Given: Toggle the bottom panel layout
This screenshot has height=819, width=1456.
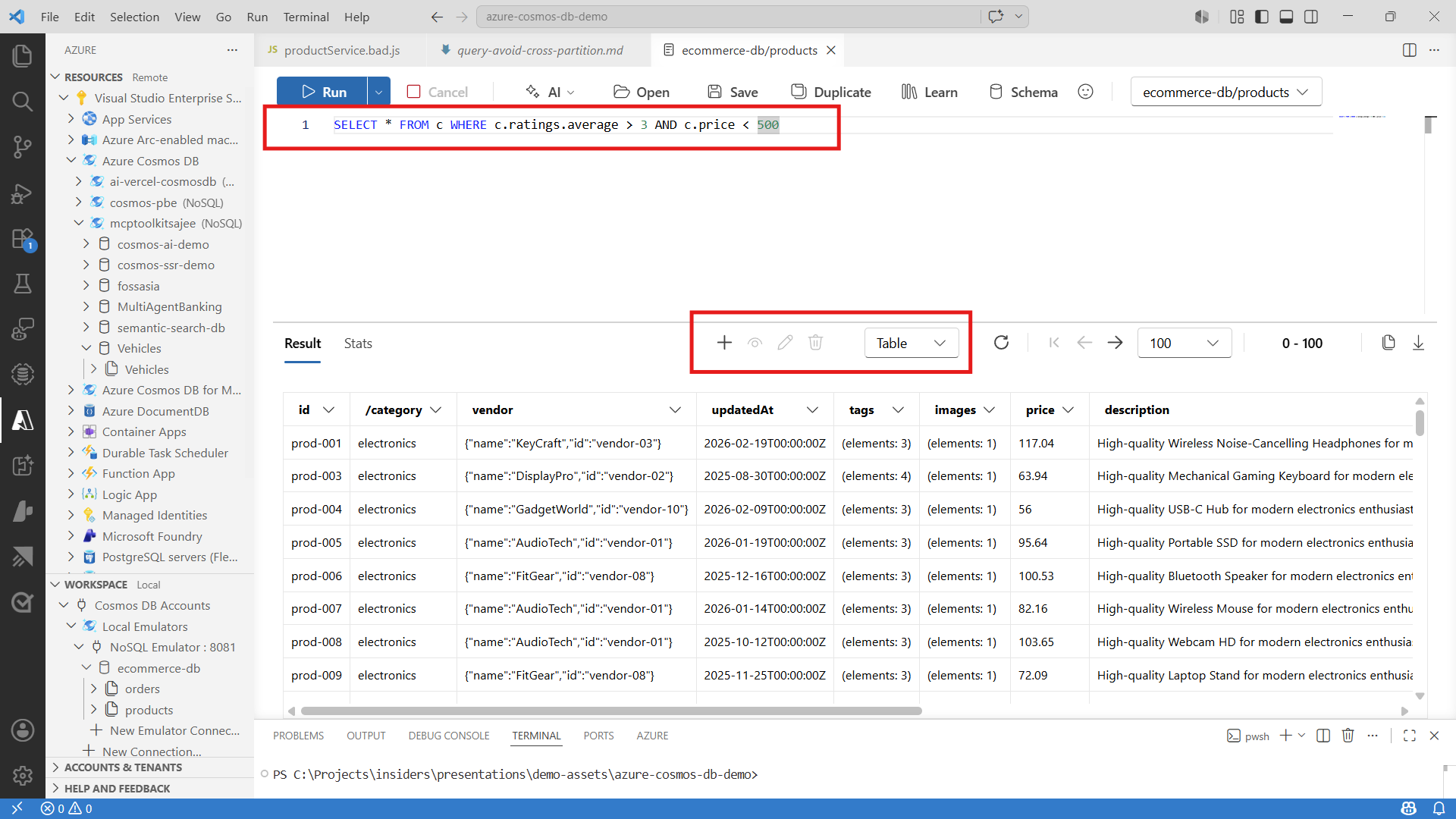Looking at the screenshot, I should (1286, 17).
